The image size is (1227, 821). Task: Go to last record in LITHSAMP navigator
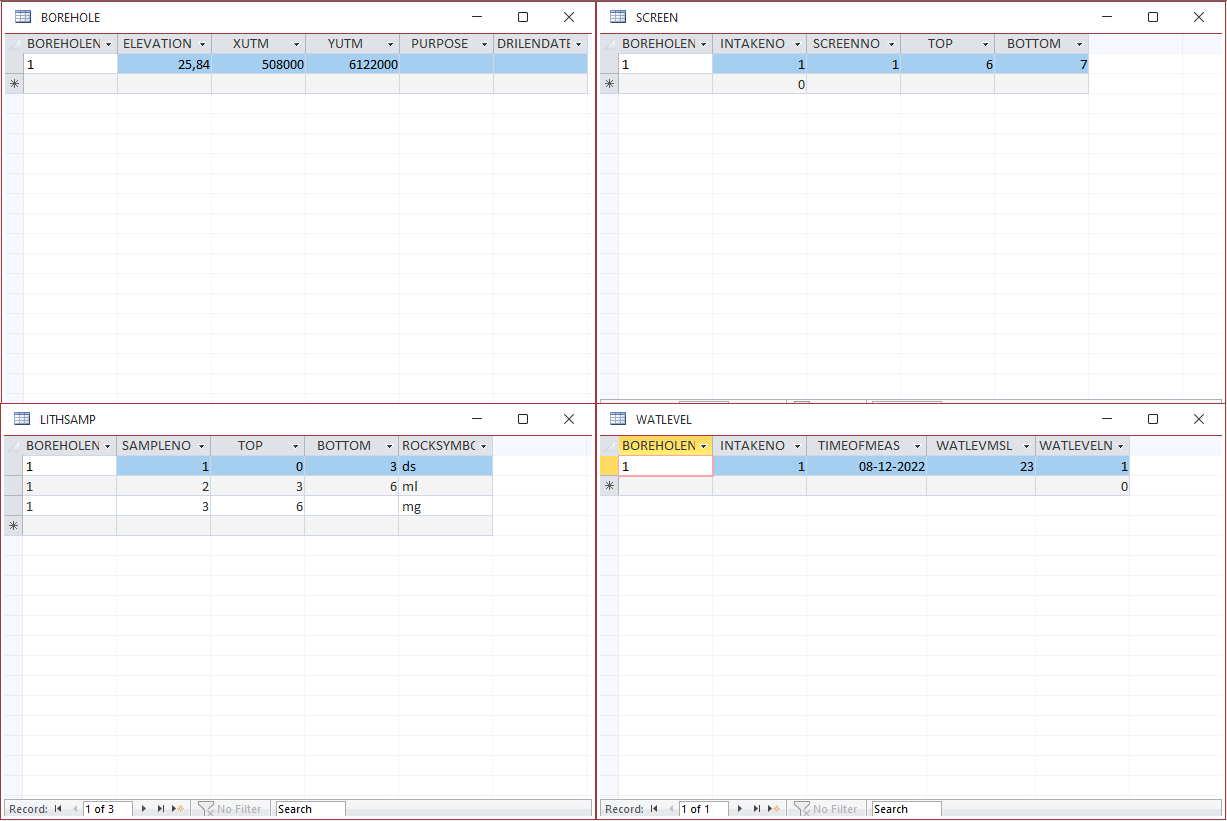pyautogui.click(x=160, y=809)
